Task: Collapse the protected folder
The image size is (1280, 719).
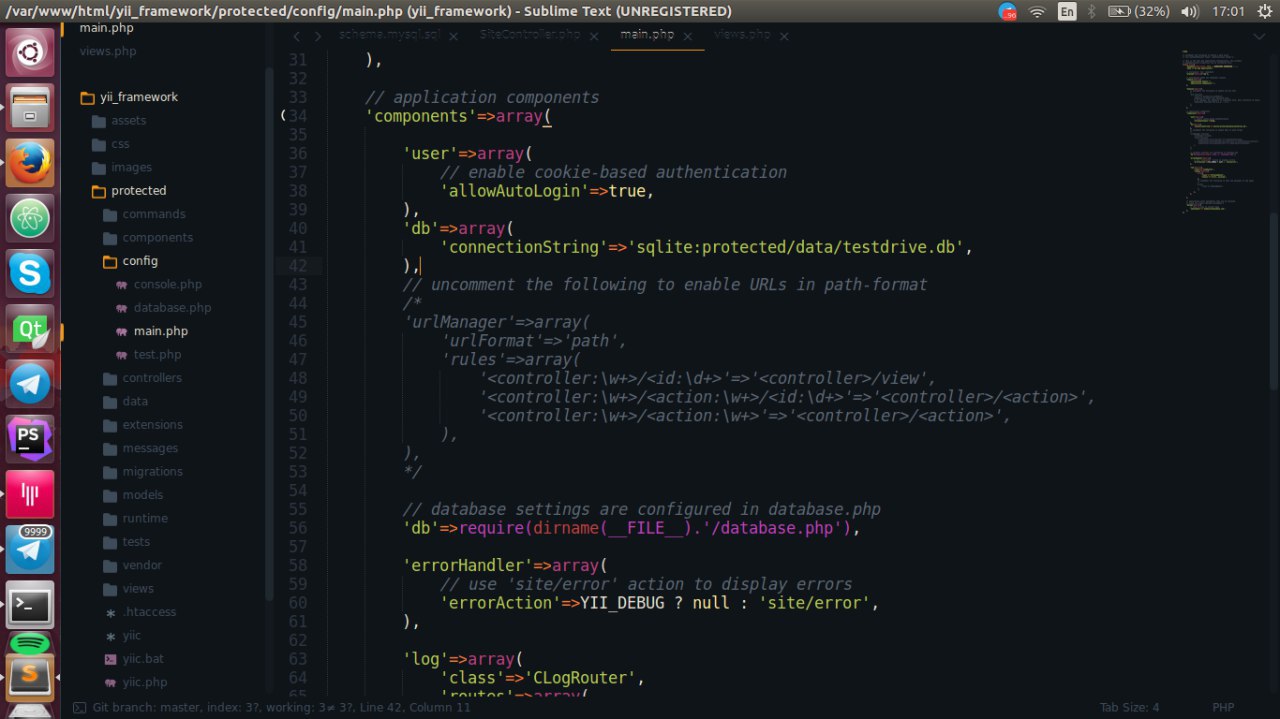Action: [x=138, y=191]
